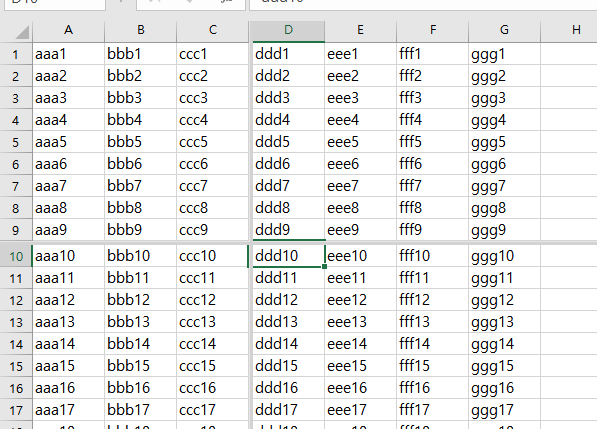The height and width of the screenshot is (429, 597).
Task: Select row 1 header
Action: [16, 54]
